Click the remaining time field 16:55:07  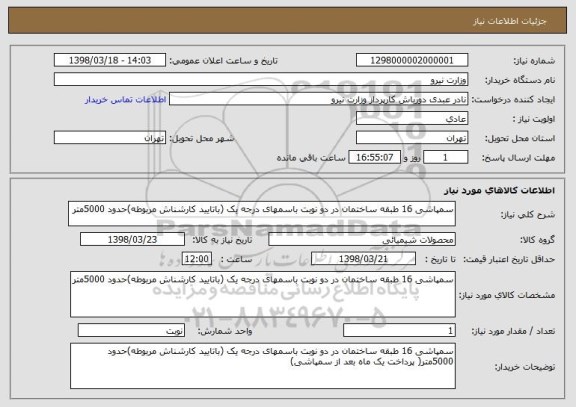click(374, 158)
